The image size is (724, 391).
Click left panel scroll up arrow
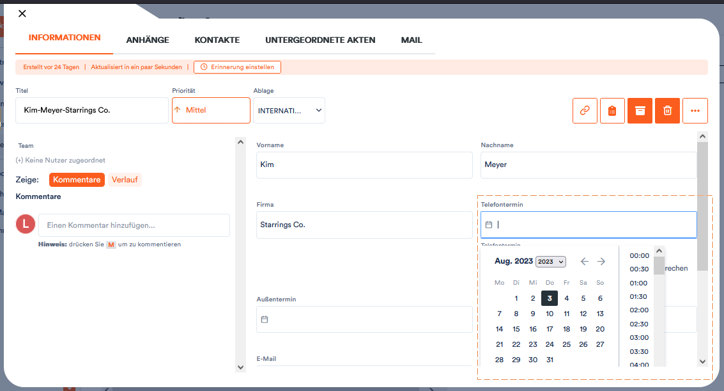pos(240,142)
